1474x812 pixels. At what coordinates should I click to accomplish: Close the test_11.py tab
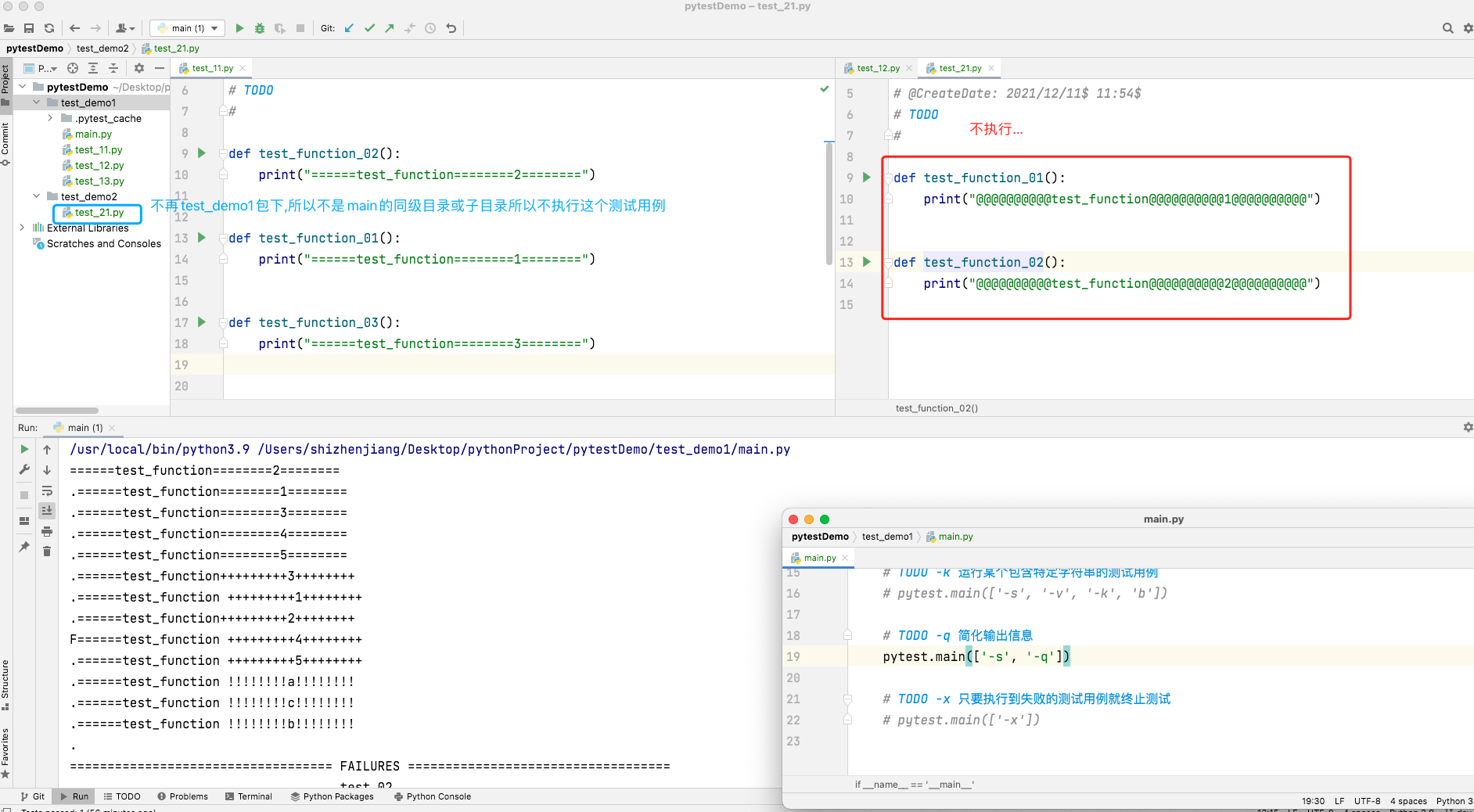pyautogui.click(x=243, y=68)
